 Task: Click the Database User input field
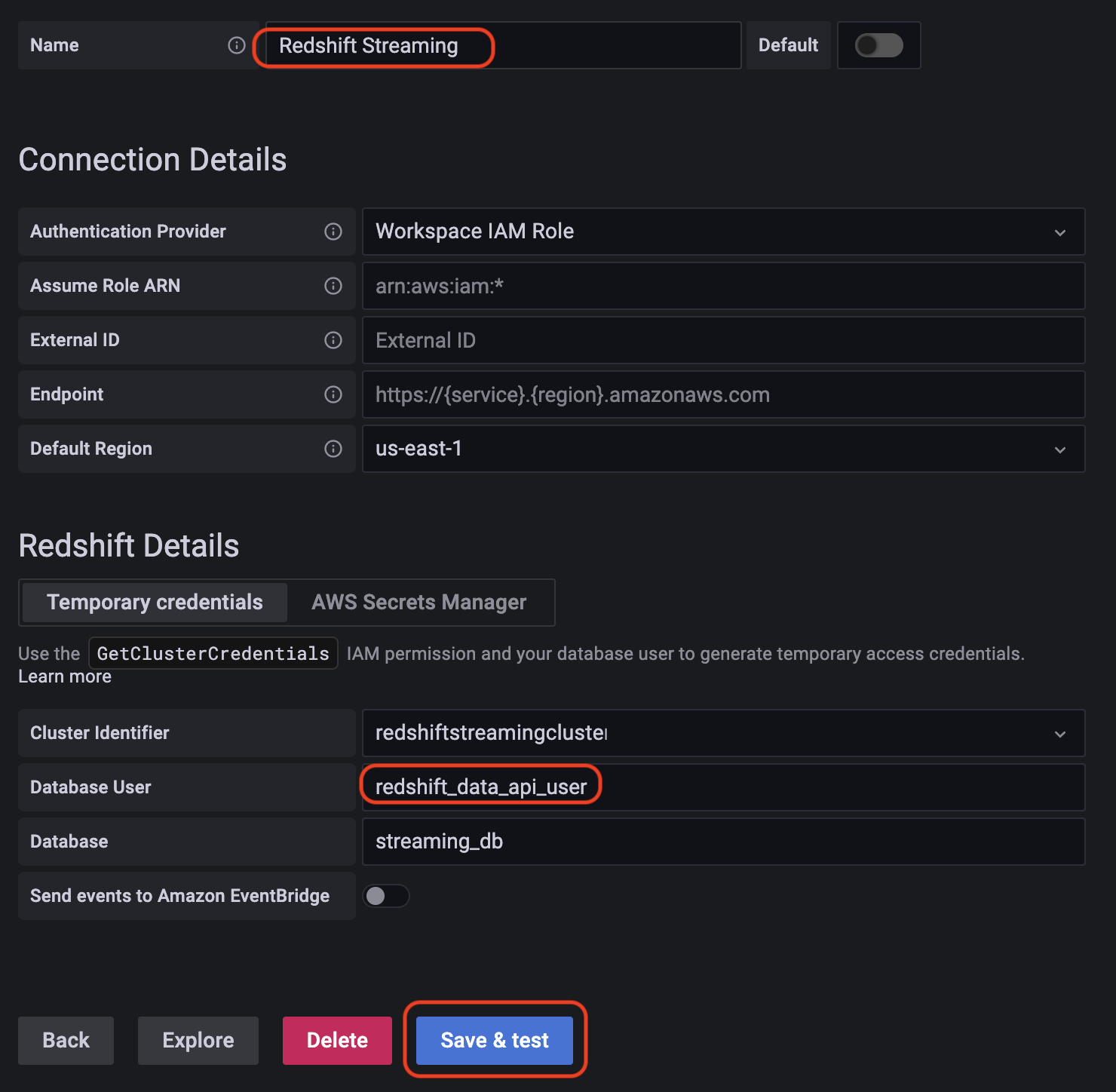pos(724,787)
